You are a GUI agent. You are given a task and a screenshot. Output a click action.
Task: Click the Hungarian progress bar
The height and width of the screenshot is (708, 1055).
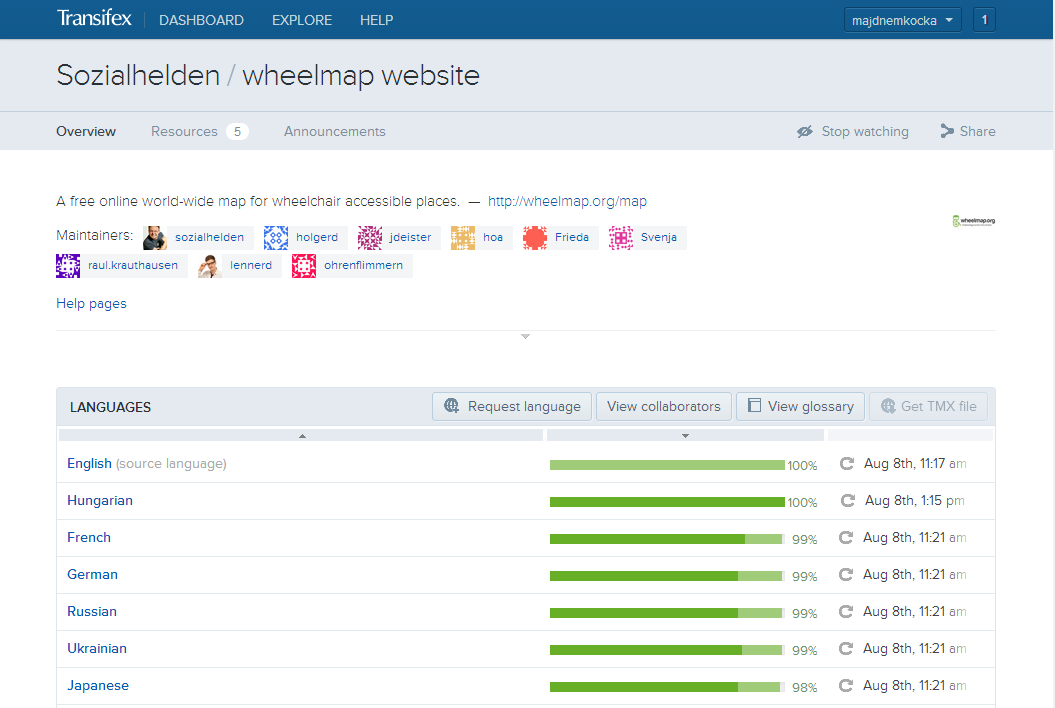pos(667,502)
